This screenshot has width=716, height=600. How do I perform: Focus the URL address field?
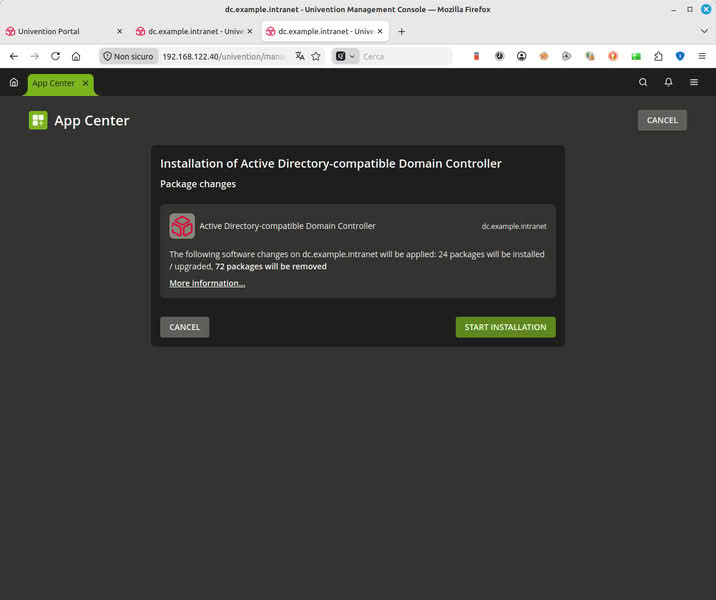(224, 57)
